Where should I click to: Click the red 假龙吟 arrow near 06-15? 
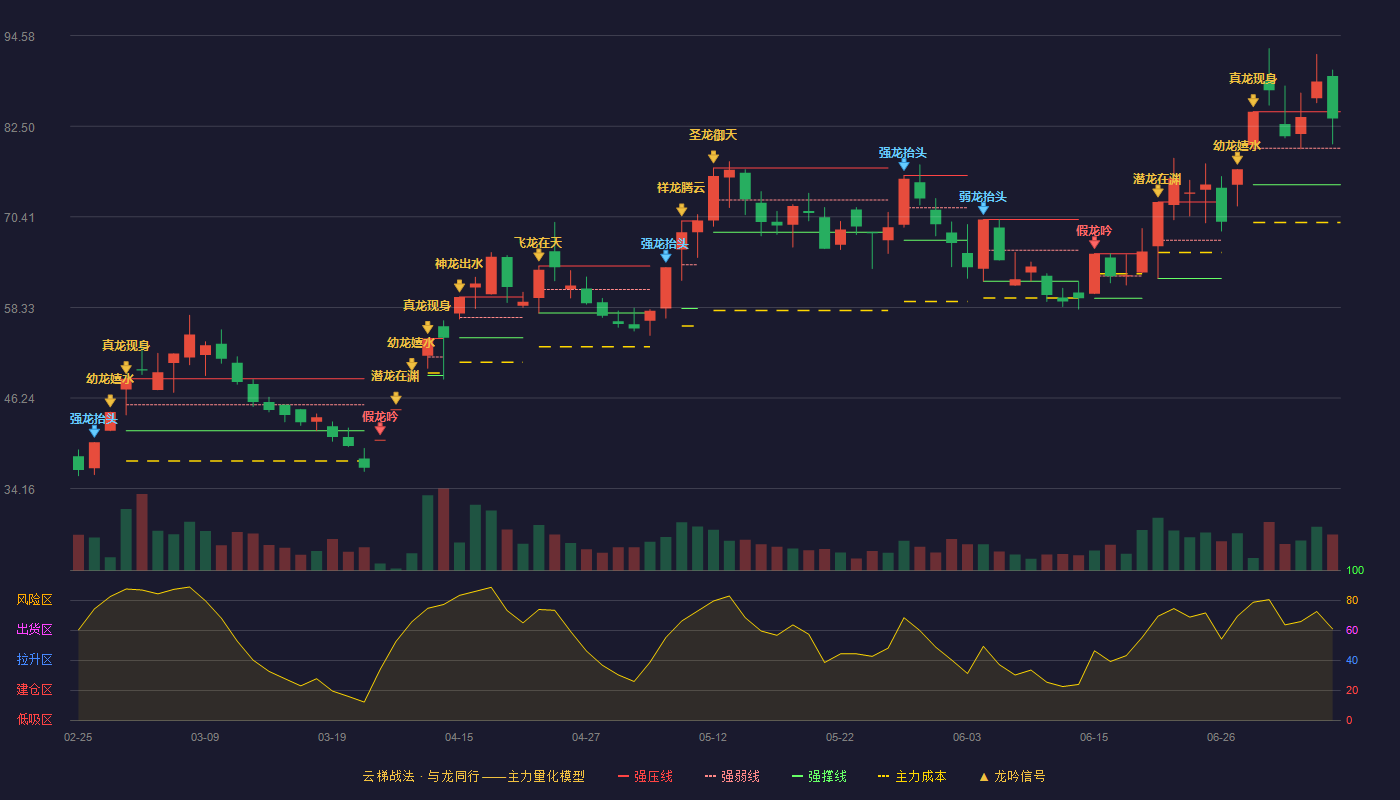point(1094,242)
